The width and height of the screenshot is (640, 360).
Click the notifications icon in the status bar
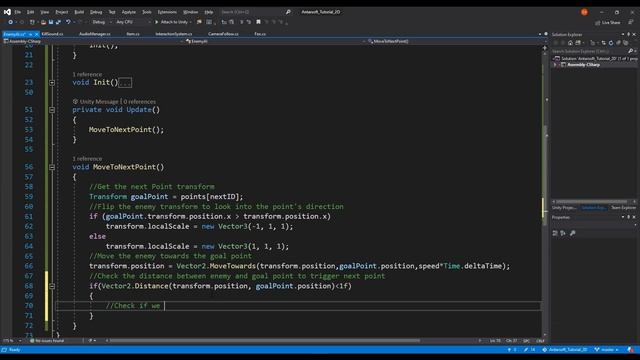(631, 350)
